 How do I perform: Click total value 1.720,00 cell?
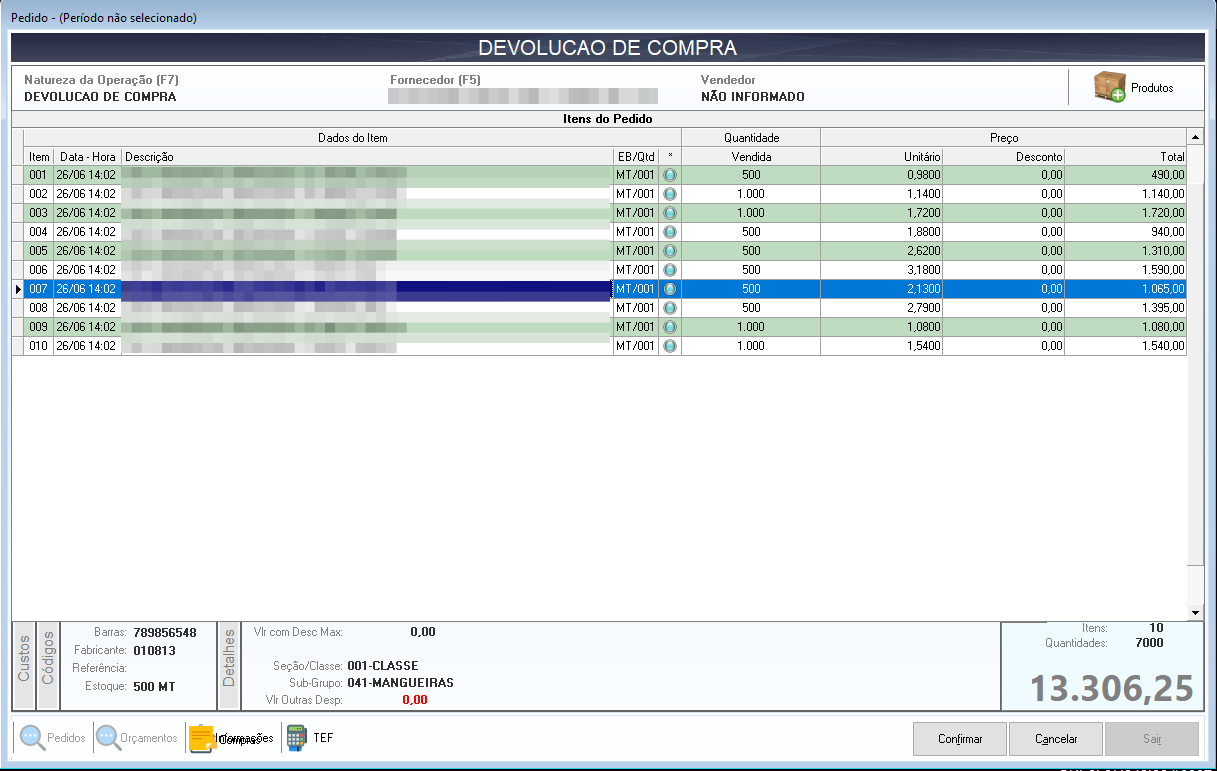pos(1126,212)
